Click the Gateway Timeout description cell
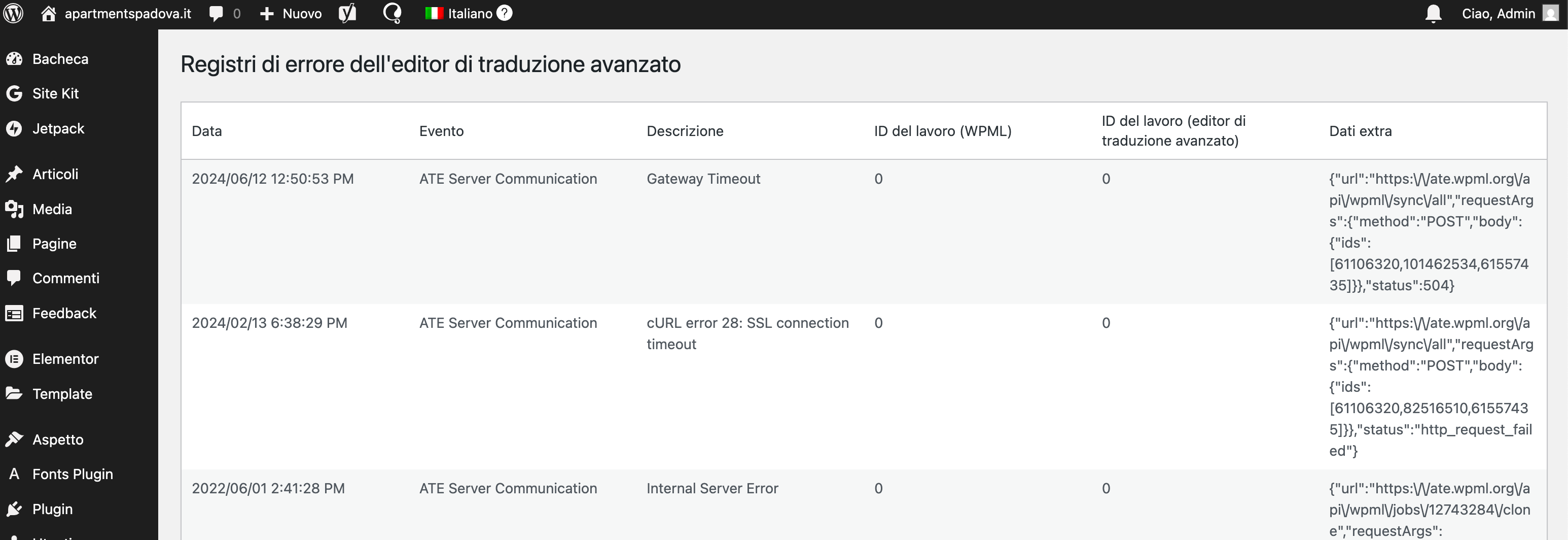Image resolution: width=1568 pixels, height=540 pixels. click(703, 179)
